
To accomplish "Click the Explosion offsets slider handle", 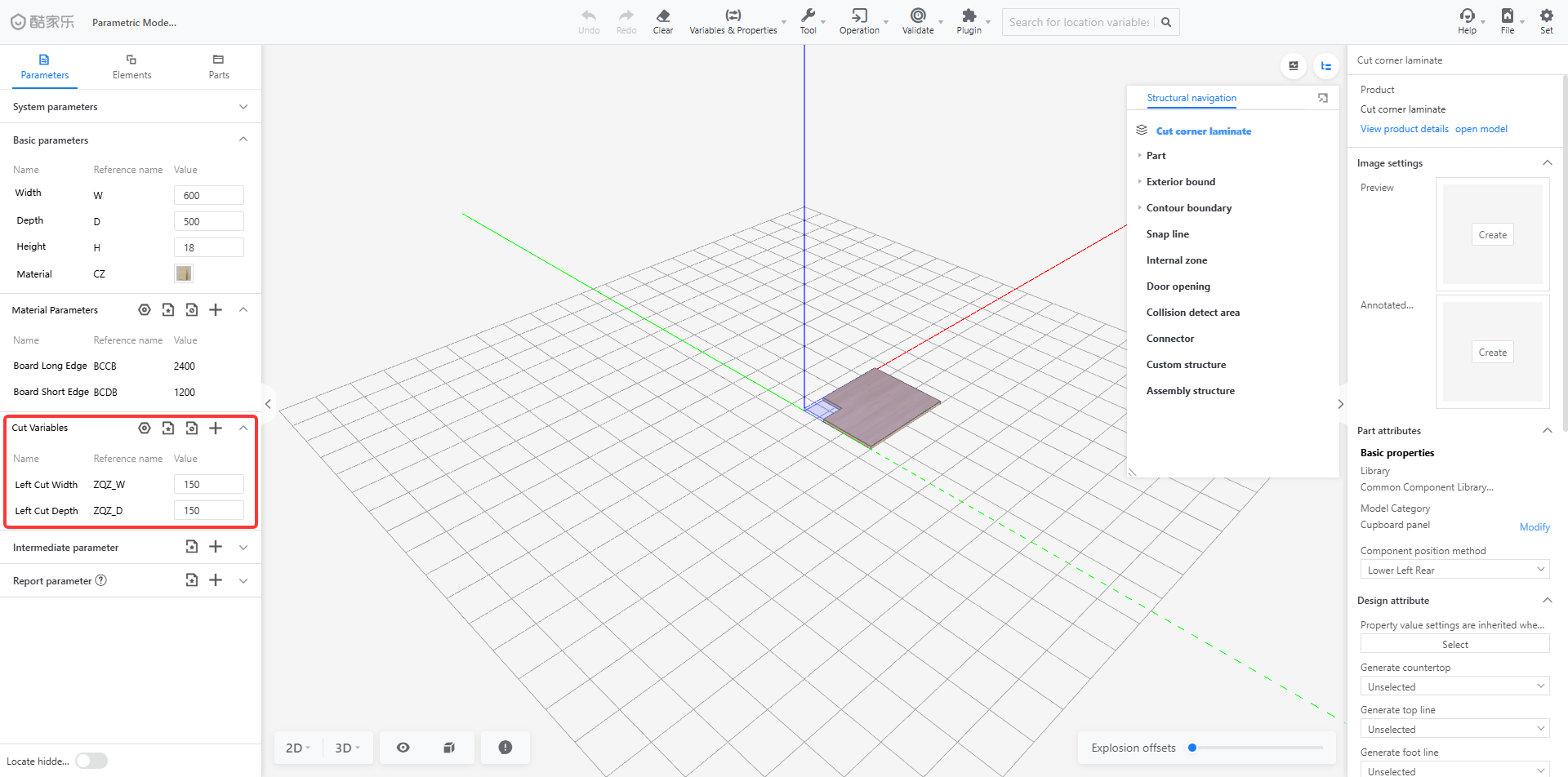I will click(1192, 748).
